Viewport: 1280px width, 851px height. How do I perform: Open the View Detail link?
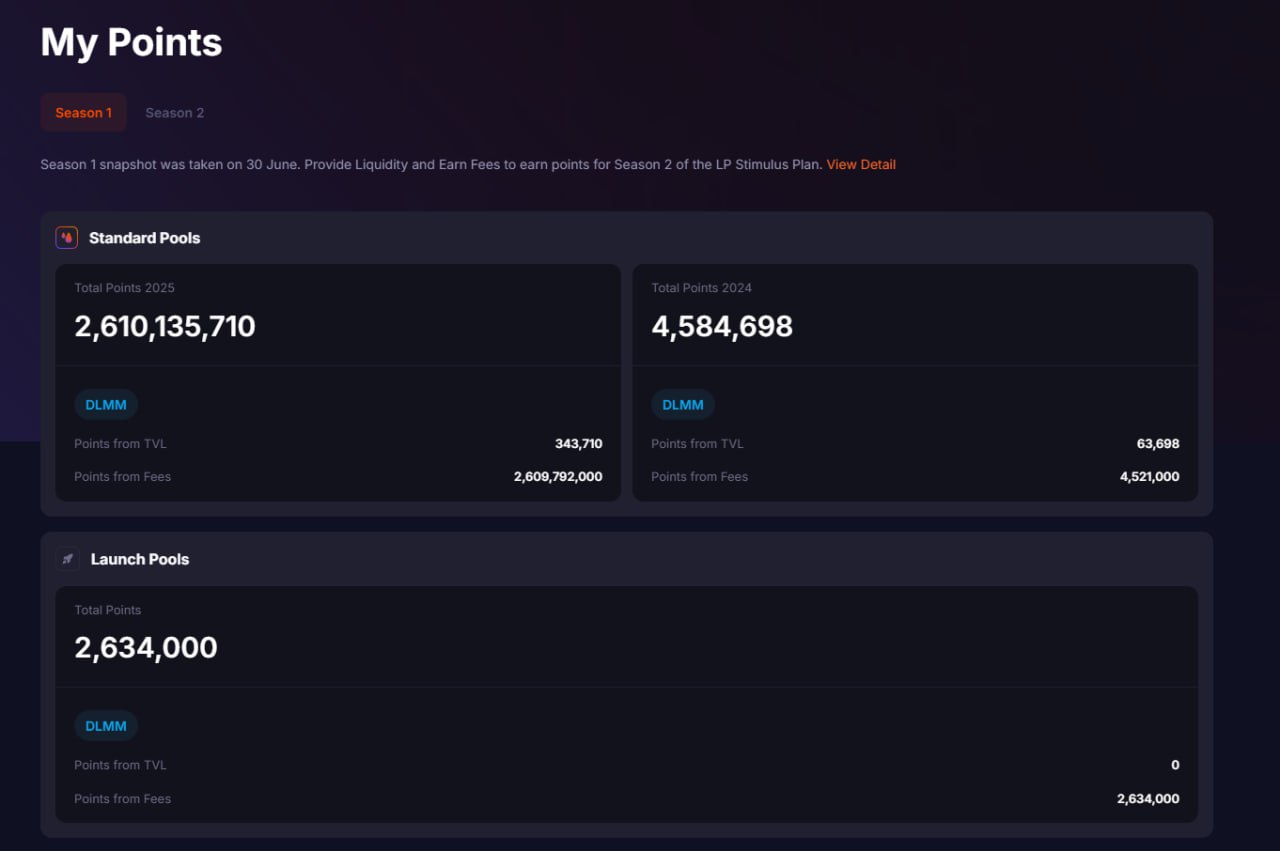click(x=861, y=165)
